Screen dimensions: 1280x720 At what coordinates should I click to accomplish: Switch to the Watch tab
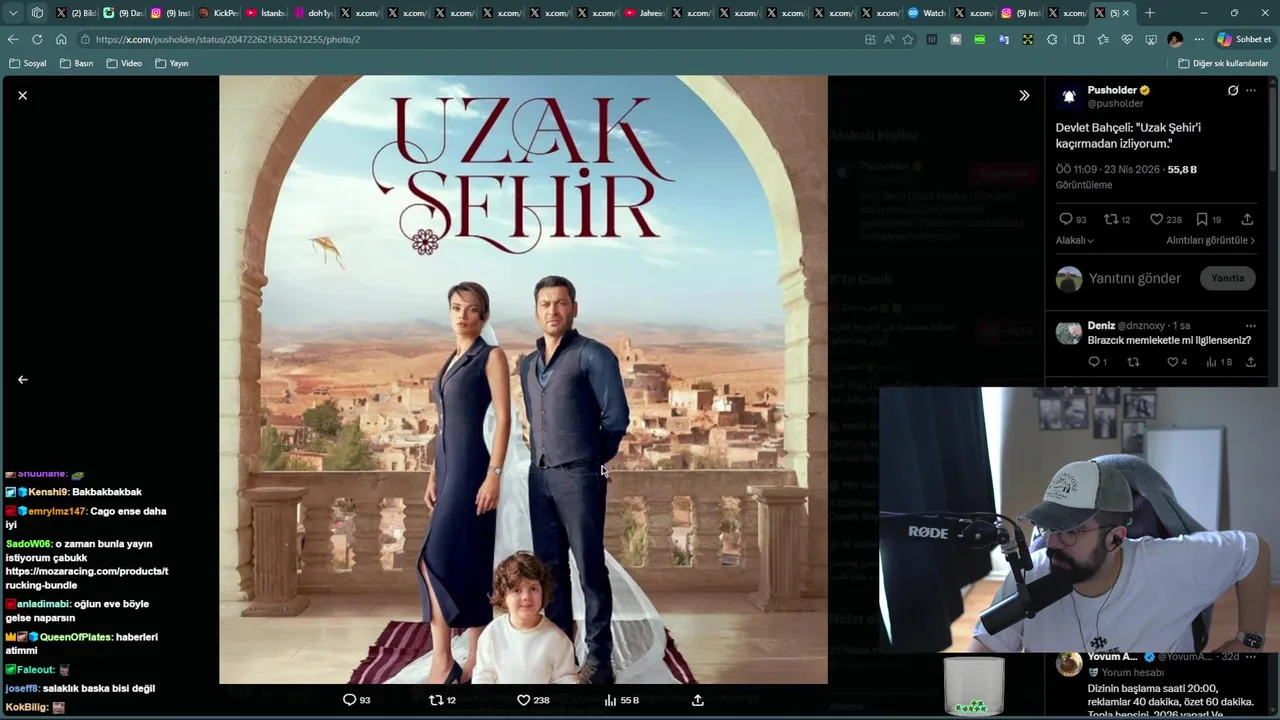click(928, 13)
